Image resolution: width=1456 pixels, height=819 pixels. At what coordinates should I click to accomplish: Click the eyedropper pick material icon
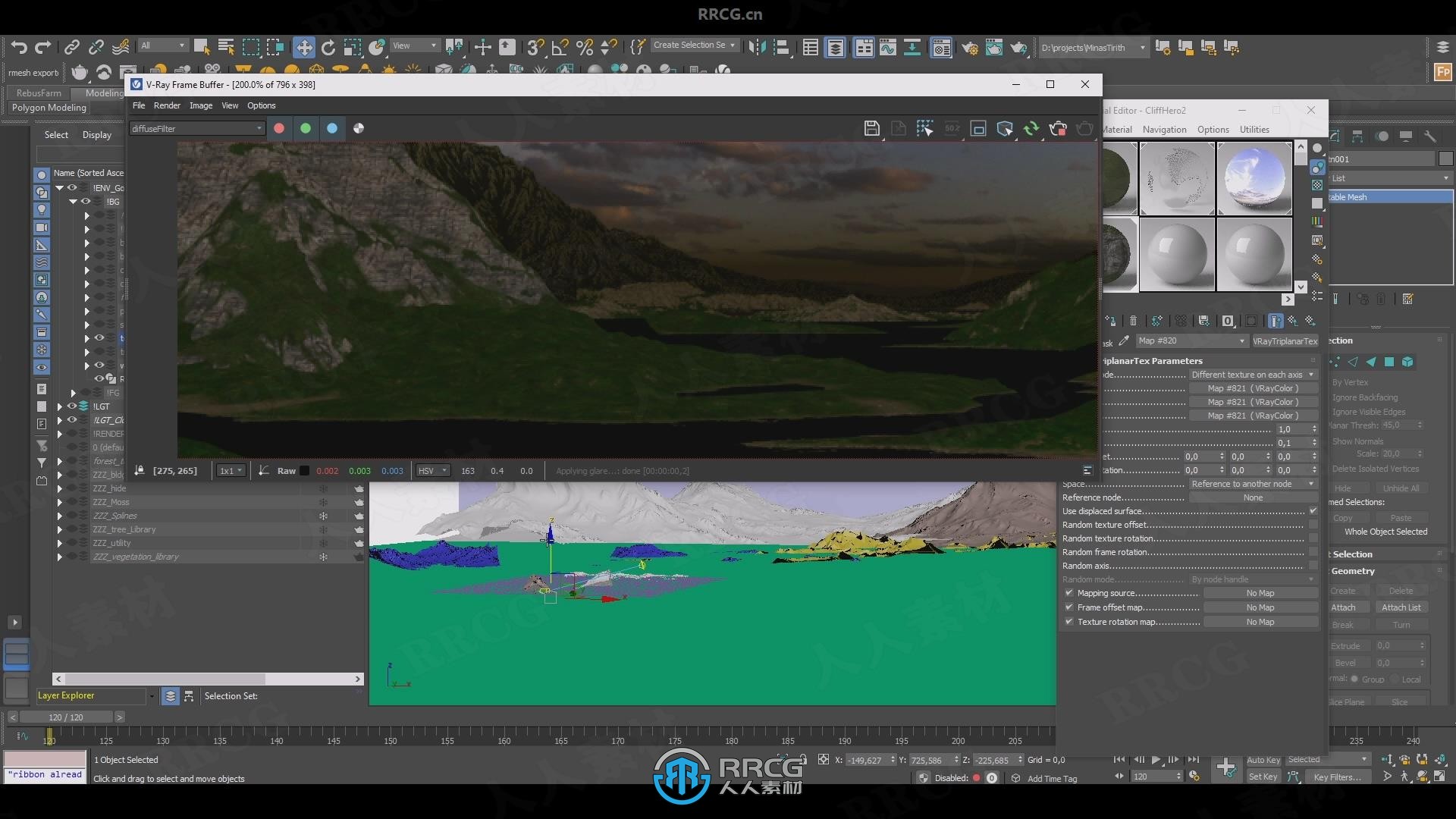[1124, 340]
